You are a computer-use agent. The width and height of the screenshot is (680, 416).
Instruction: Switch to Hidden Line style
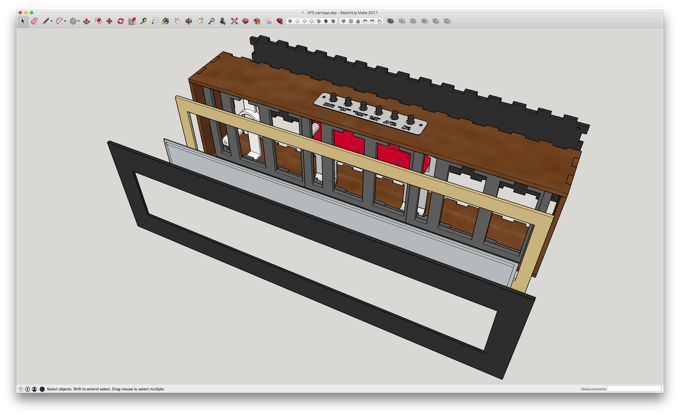pyautogui.click(x=312, y=21)
